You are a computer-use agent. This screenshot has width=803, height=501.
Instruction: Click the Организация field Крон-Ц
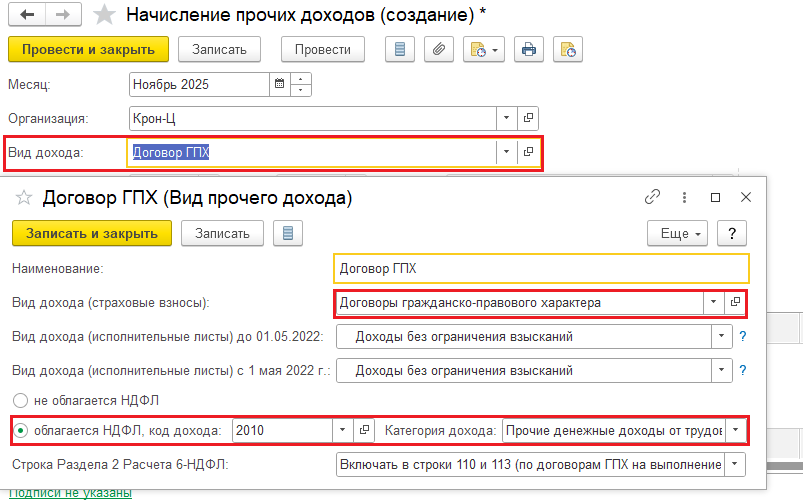[x=312, y=118]
